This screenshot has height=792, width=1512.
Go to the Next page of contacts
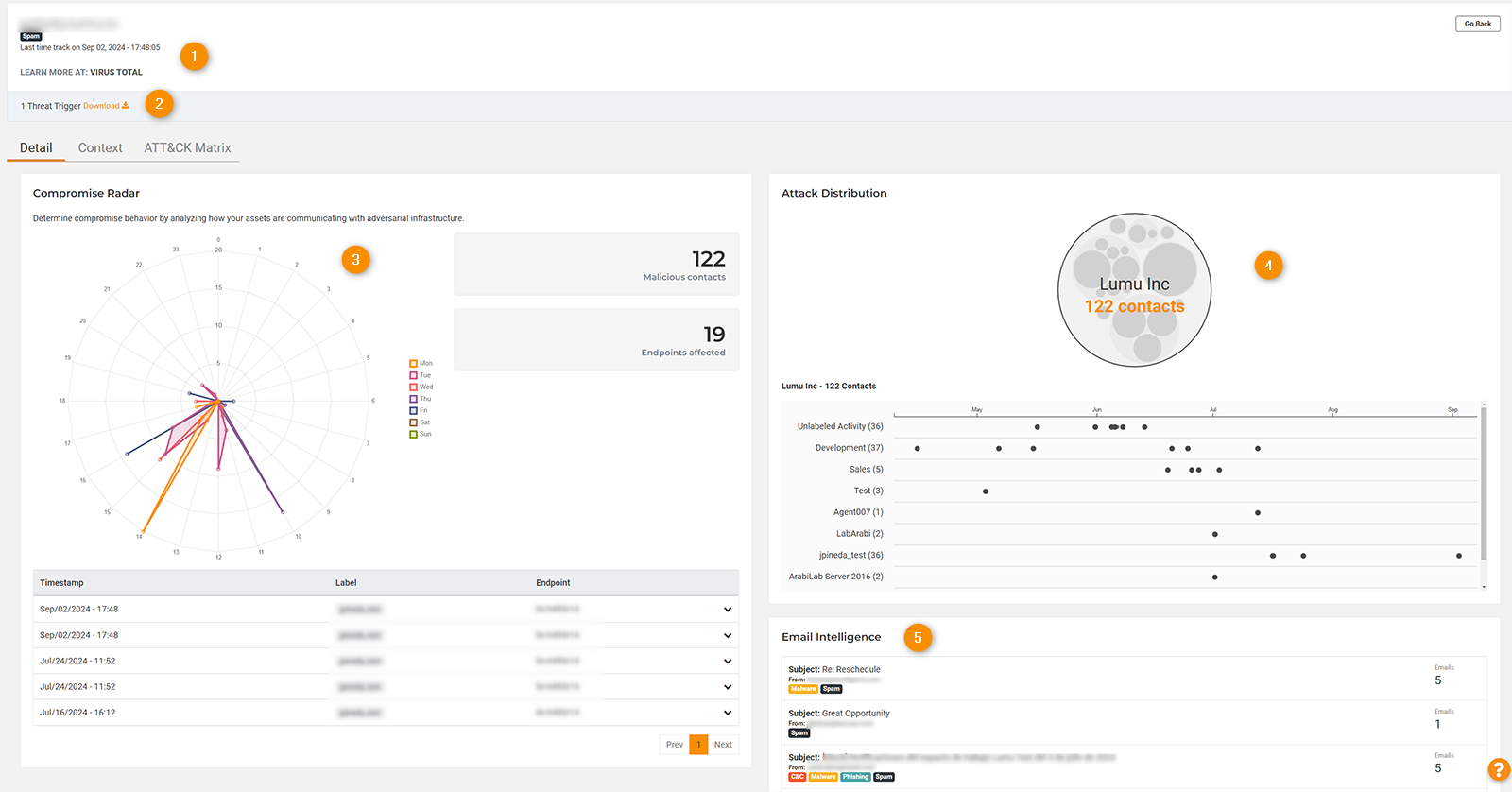[x=723, y=745]
